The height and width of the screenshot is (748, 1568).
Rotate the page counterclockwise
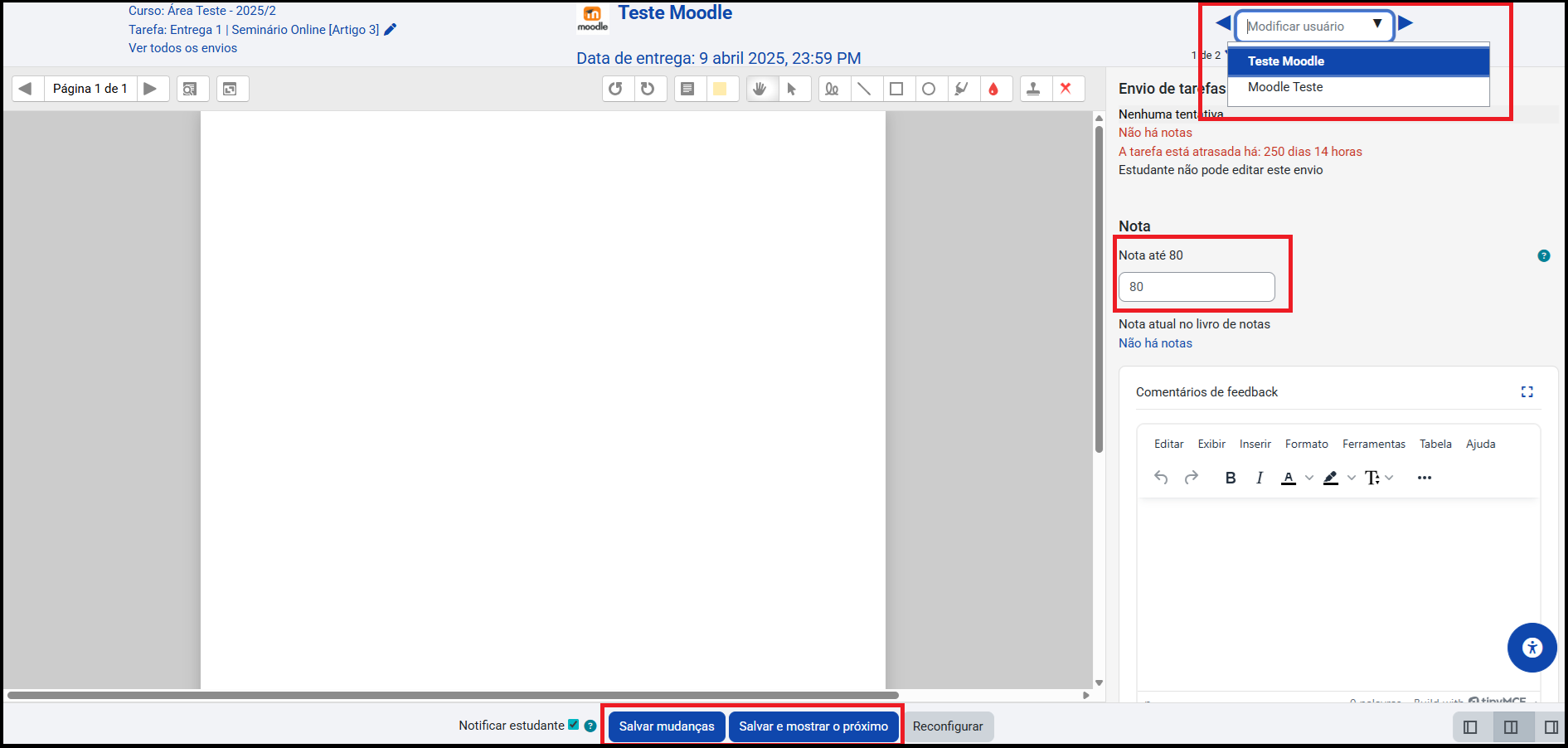tap(615, 89)
